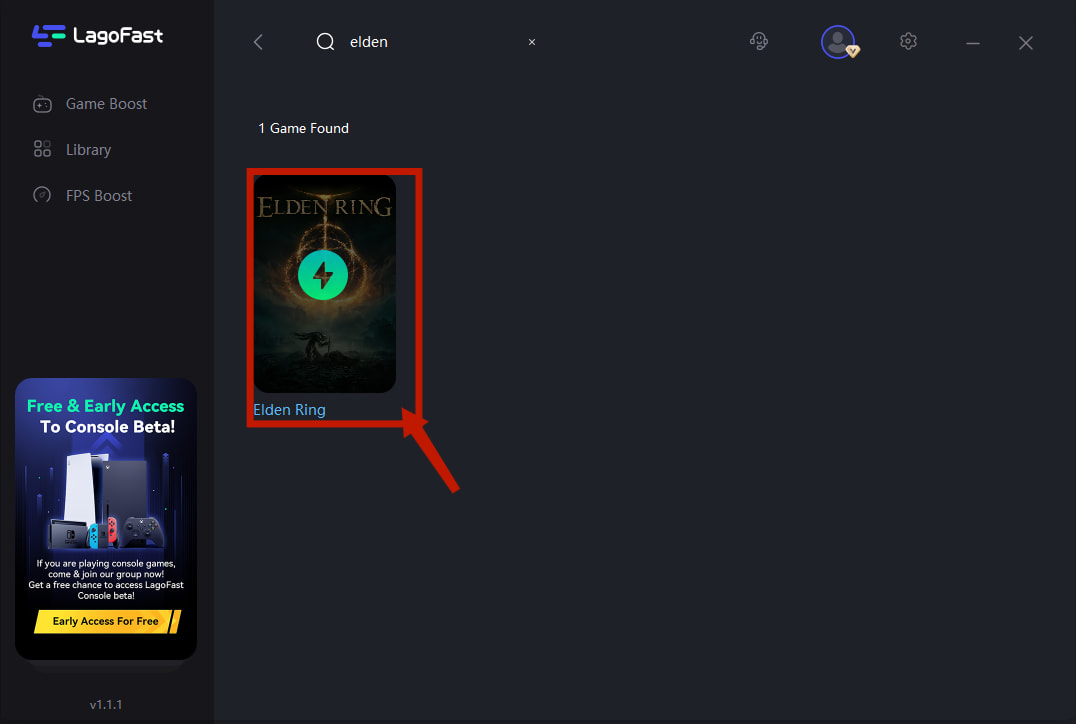Click the VIP diamond badge on avatar
The height and width of the screenshot is (724, 1076).
852,51
